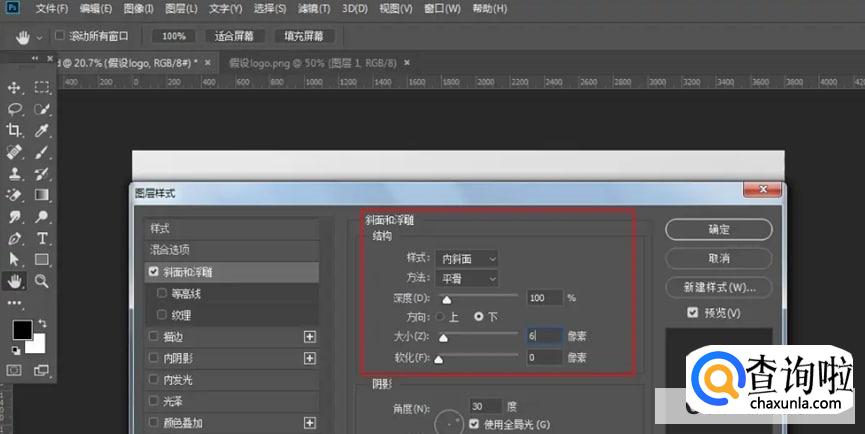Toggle 使用全局光(G) checkbox
865x434 pixels.
[x=474, y=424]
